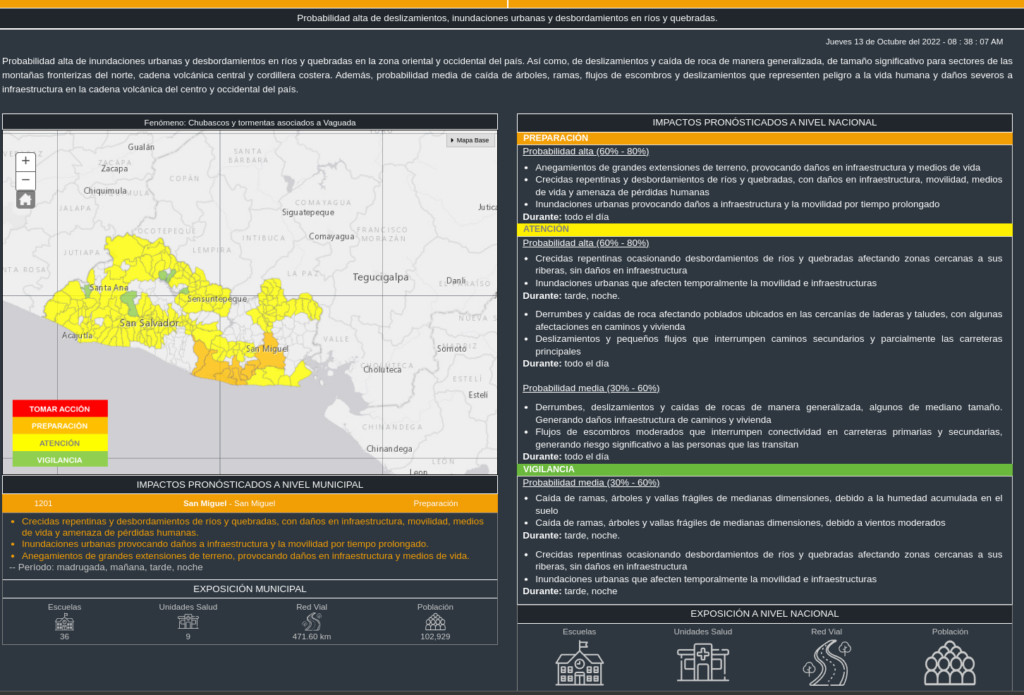Screen dimensions: 1024x695
Task: Click the municipal Población people icon
Action: pyautogui.click(x=435, y=621)
